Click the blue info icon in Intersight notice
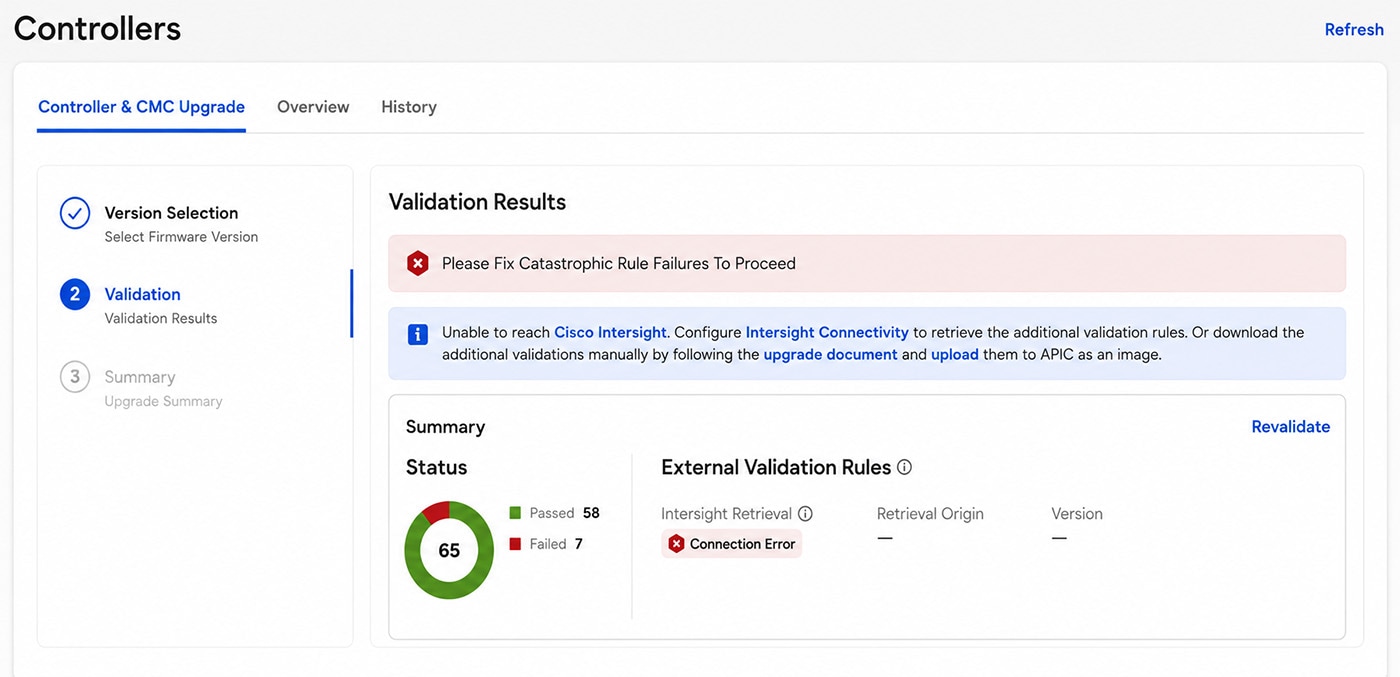 point(418,335)
